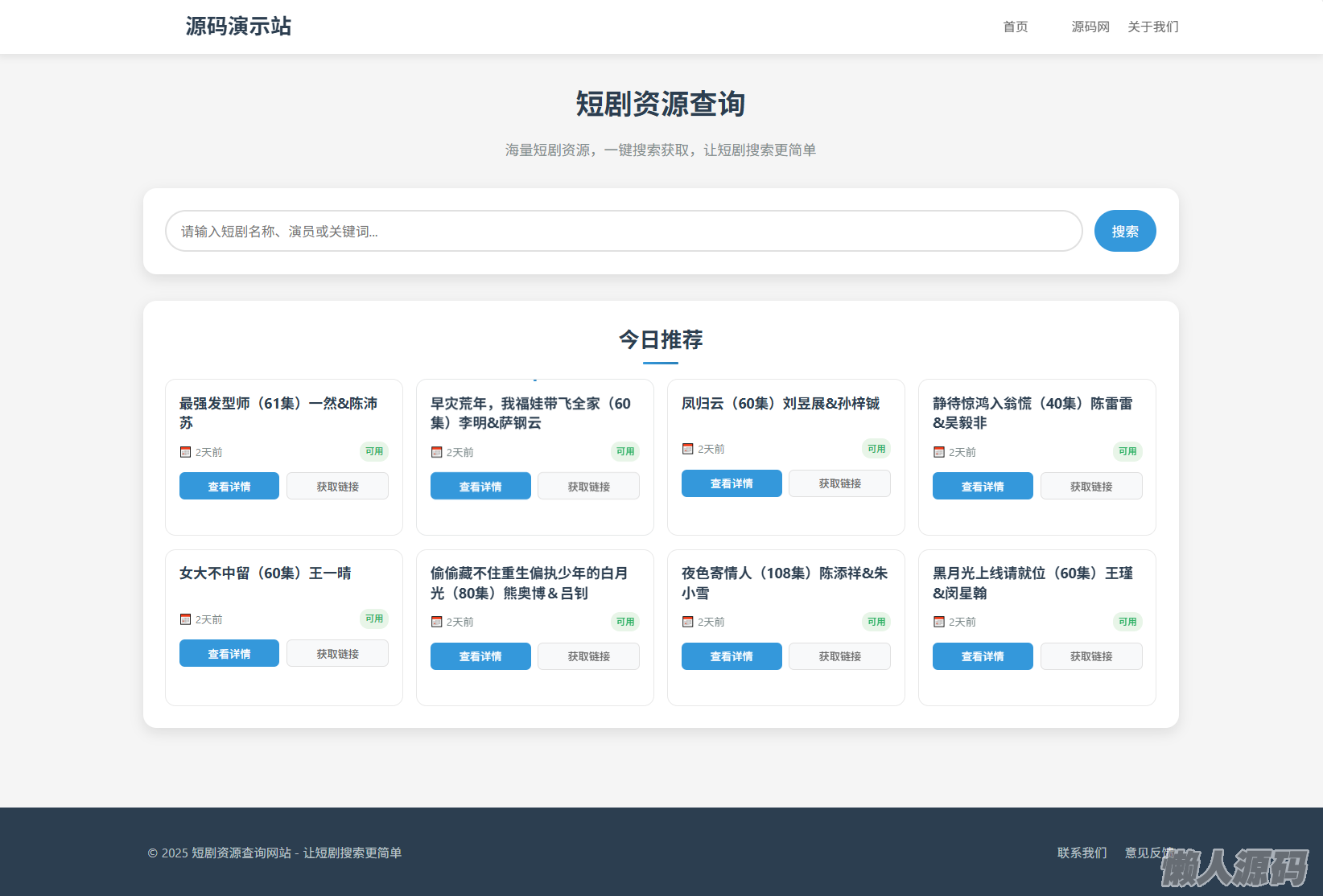The height and width of the screenshot is (896, 1323).
Task: View details for 最强发型师 drama
Action: click(229, 487)
